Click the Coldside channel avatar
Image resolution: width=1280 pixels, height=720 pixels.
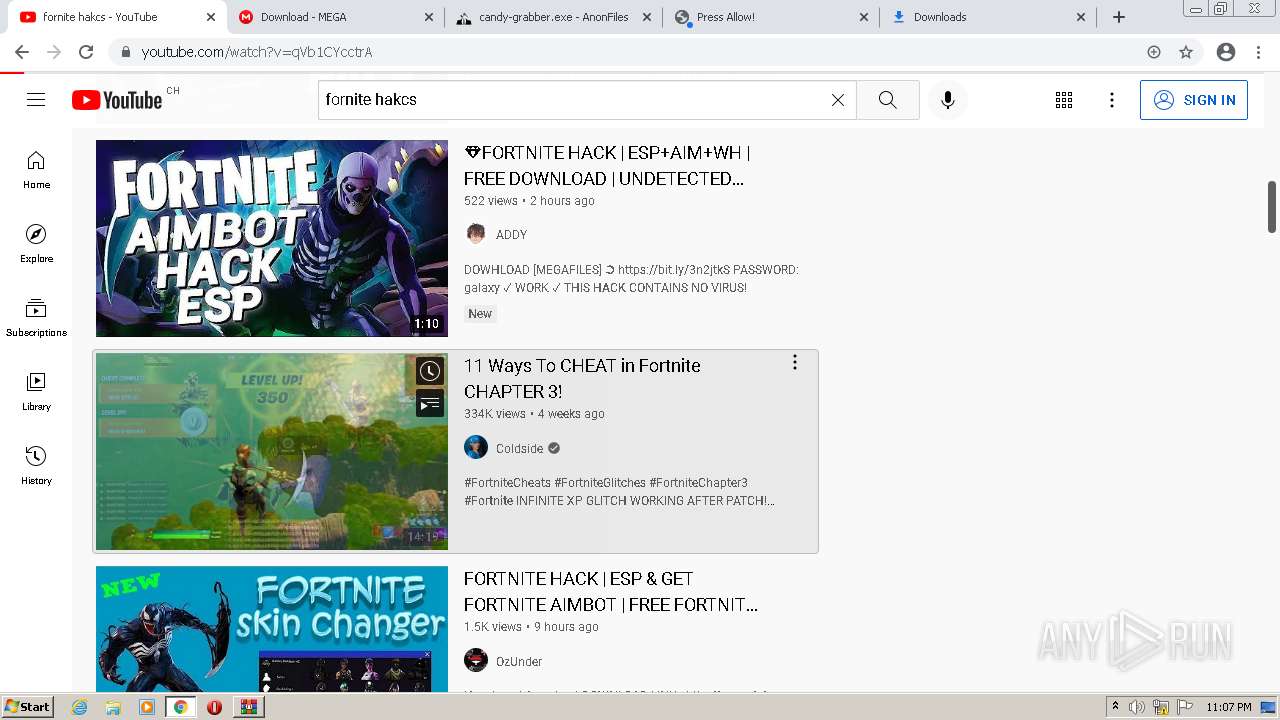[x=476, y=448]
